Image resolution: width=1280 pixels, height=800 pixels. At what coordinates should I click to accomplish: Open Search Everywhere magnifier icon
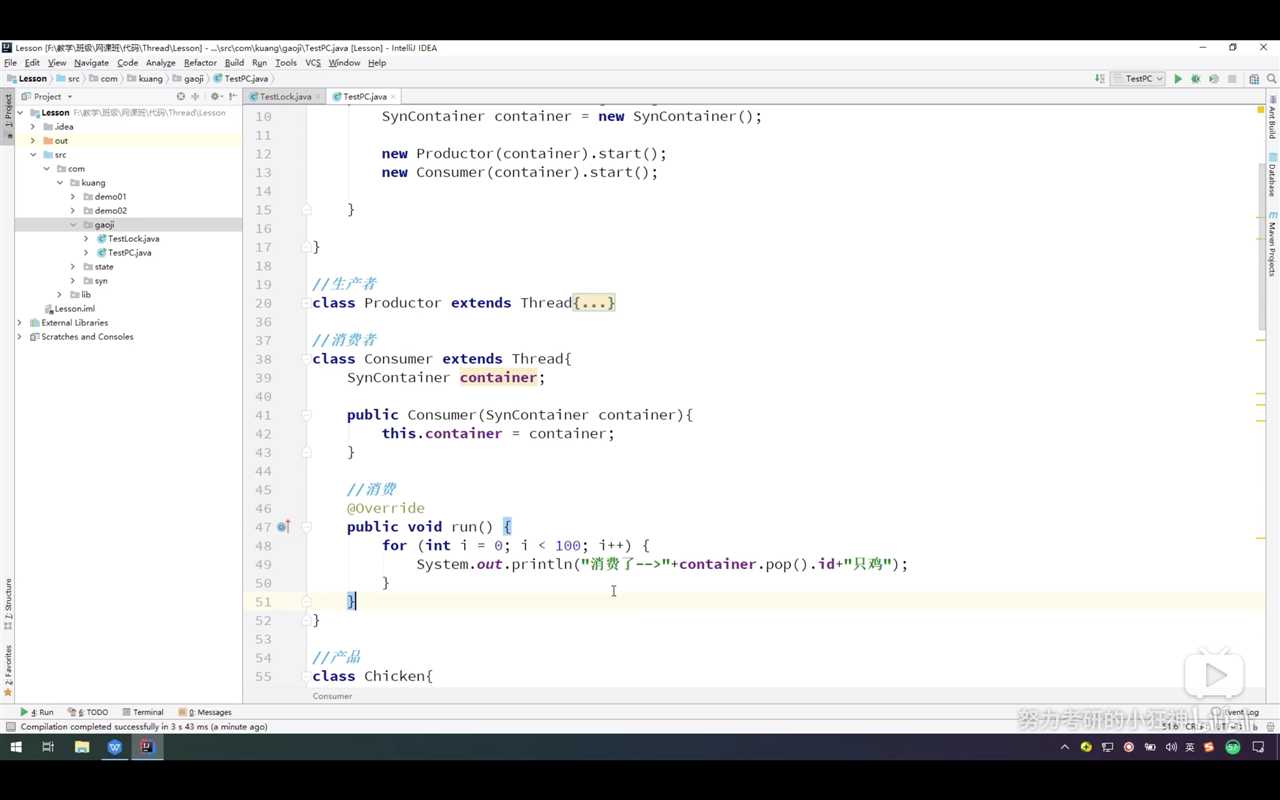coord(1272,79)
